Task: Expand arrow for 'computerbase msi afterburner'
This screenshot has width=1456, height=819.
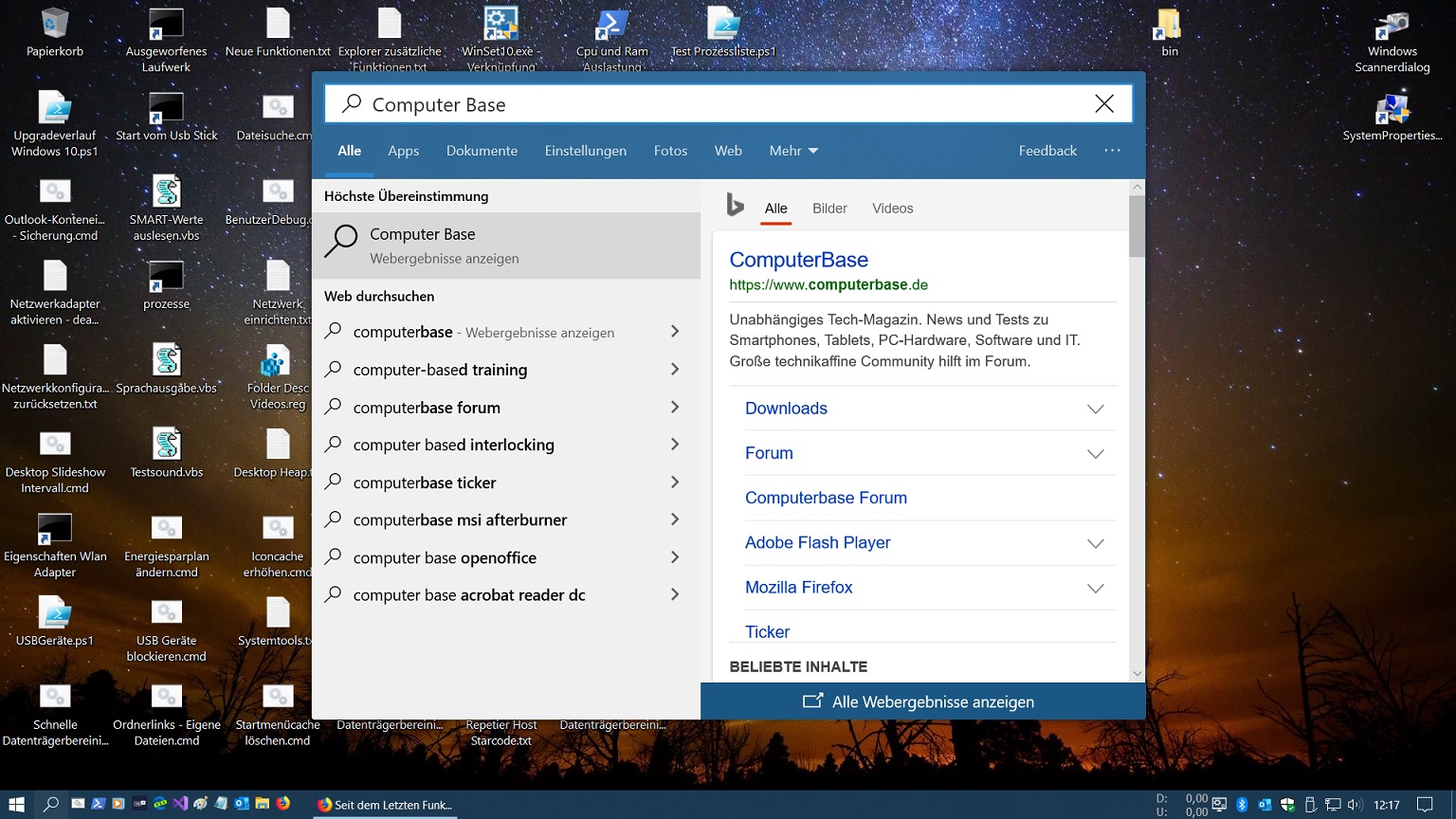Action: point(675,519)
